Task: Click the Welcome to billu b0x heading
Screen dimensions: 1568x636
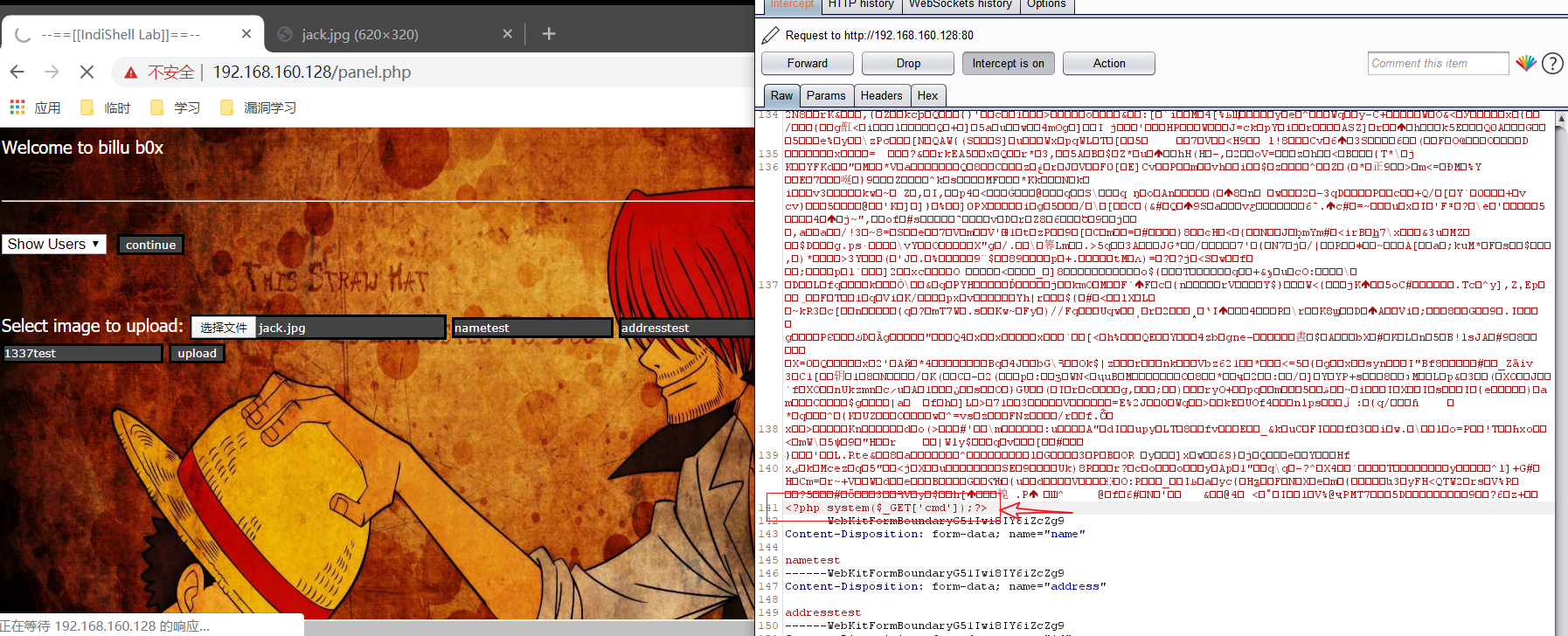Action: point(82,147)
